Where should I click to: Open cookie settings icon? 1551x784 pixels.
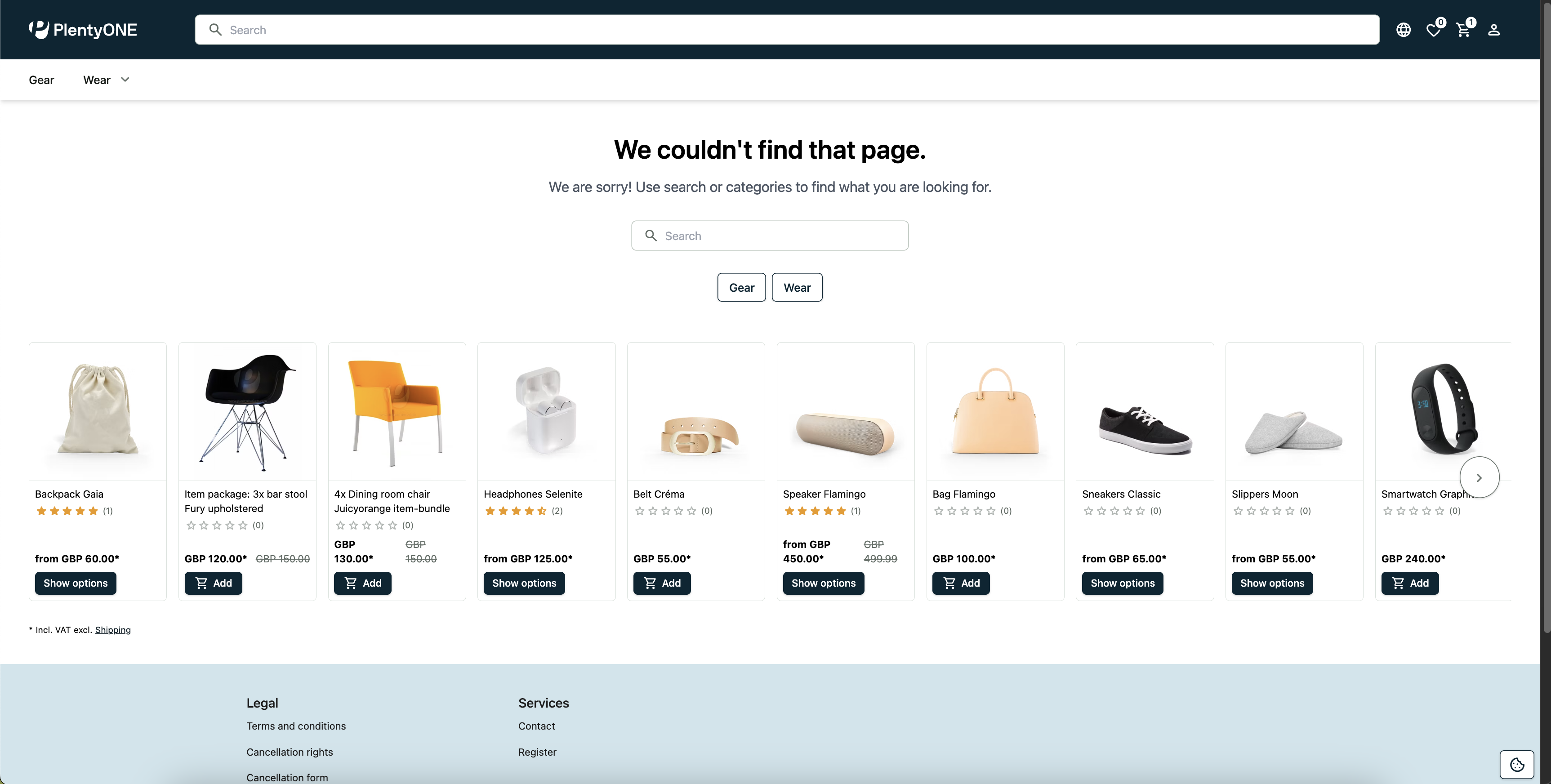(1517, 764)
